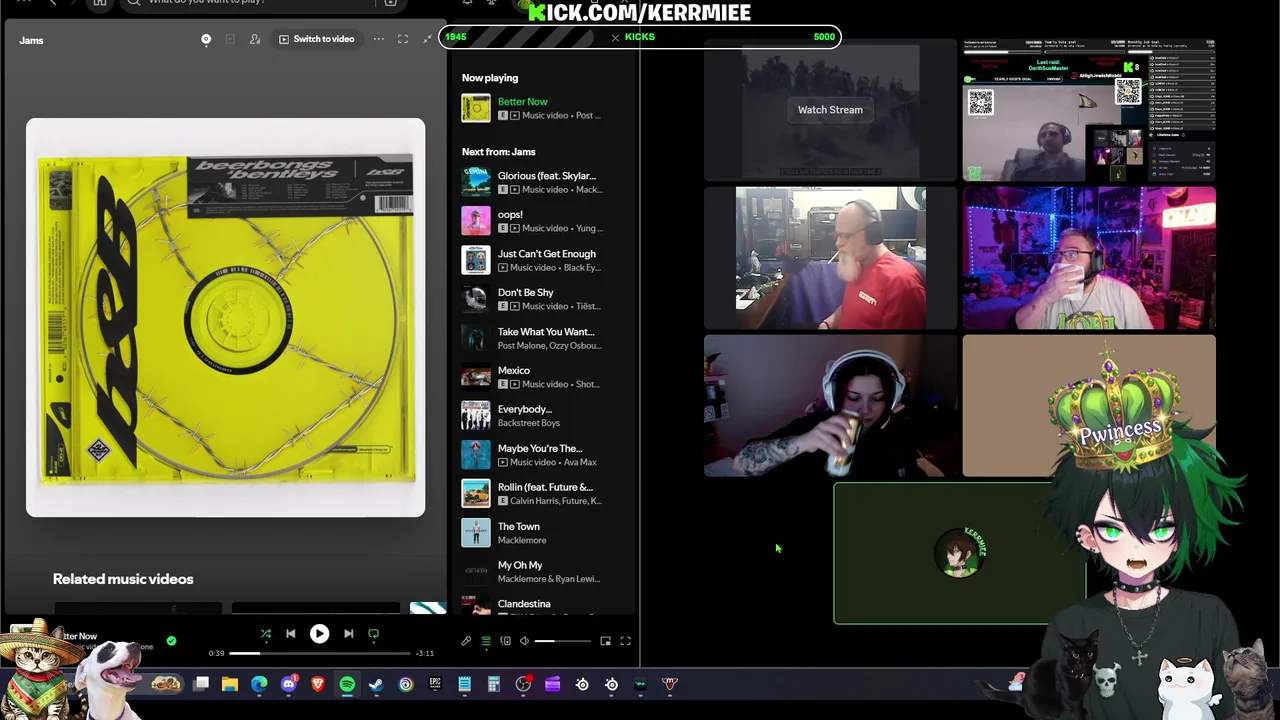1280x720 pixels.
Task: Open the follow artist person icon in the header
Action: [255, 39]
